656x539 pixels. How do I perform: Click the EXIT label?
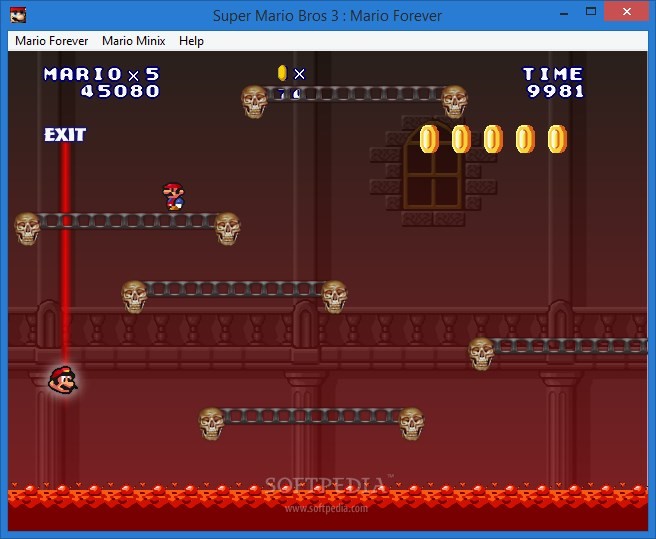click(65, 135)
